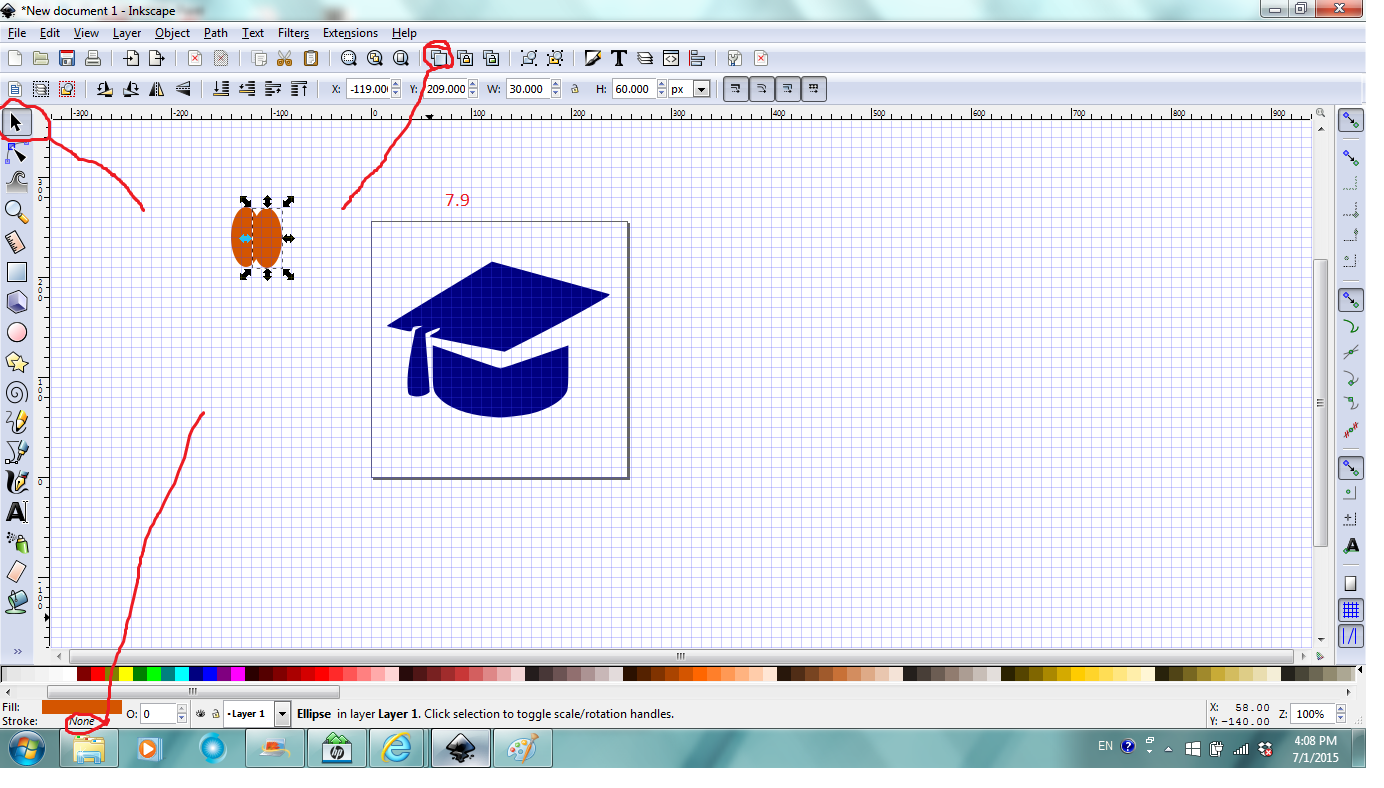Select the Spray objects tool
Image resolution: width=1384 pixels, height=788 pixels.
pos(16,542)
